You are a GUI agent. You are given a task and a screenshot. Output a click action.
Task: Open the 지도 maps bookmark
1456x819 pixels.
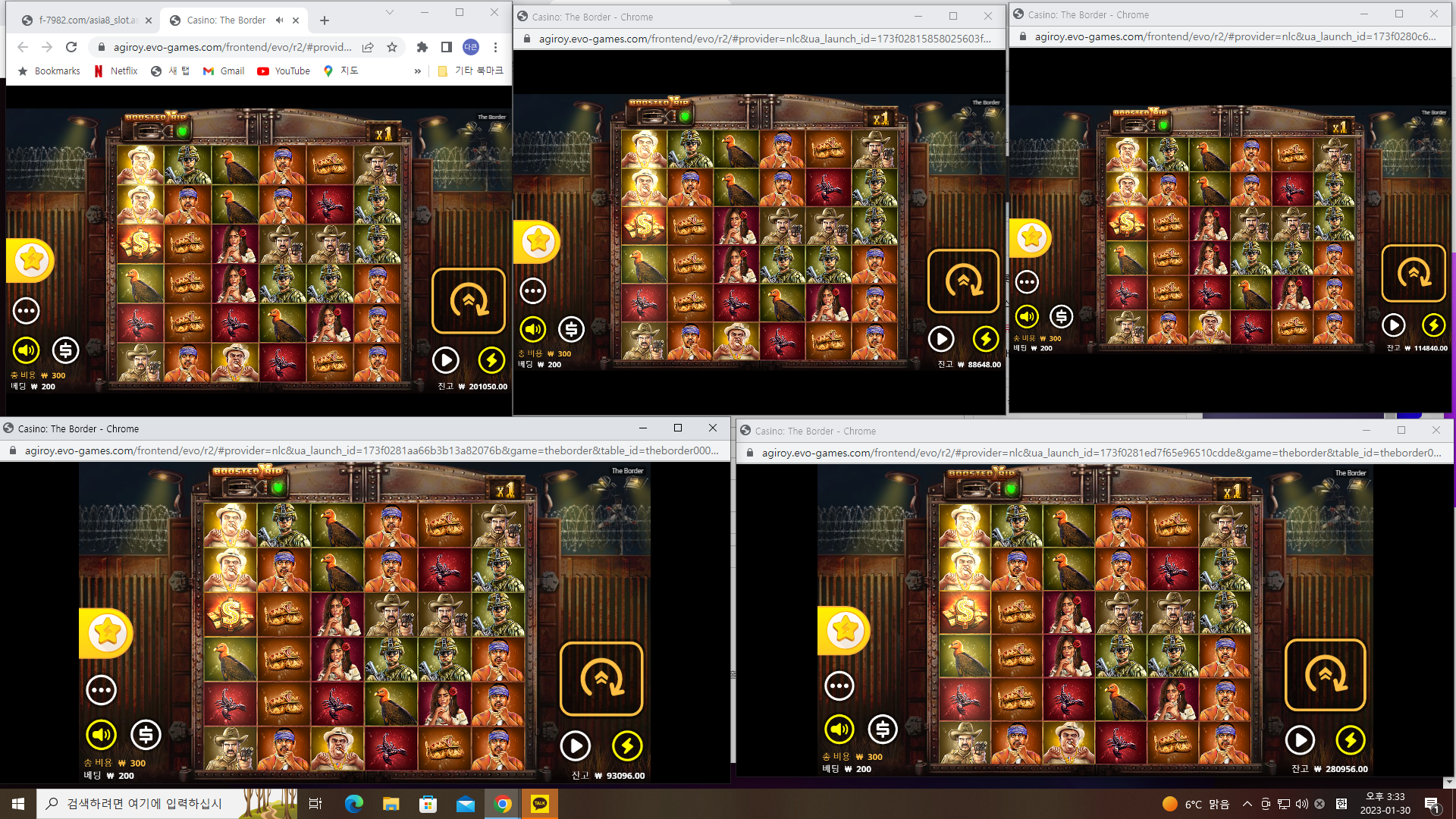point(341,71)
